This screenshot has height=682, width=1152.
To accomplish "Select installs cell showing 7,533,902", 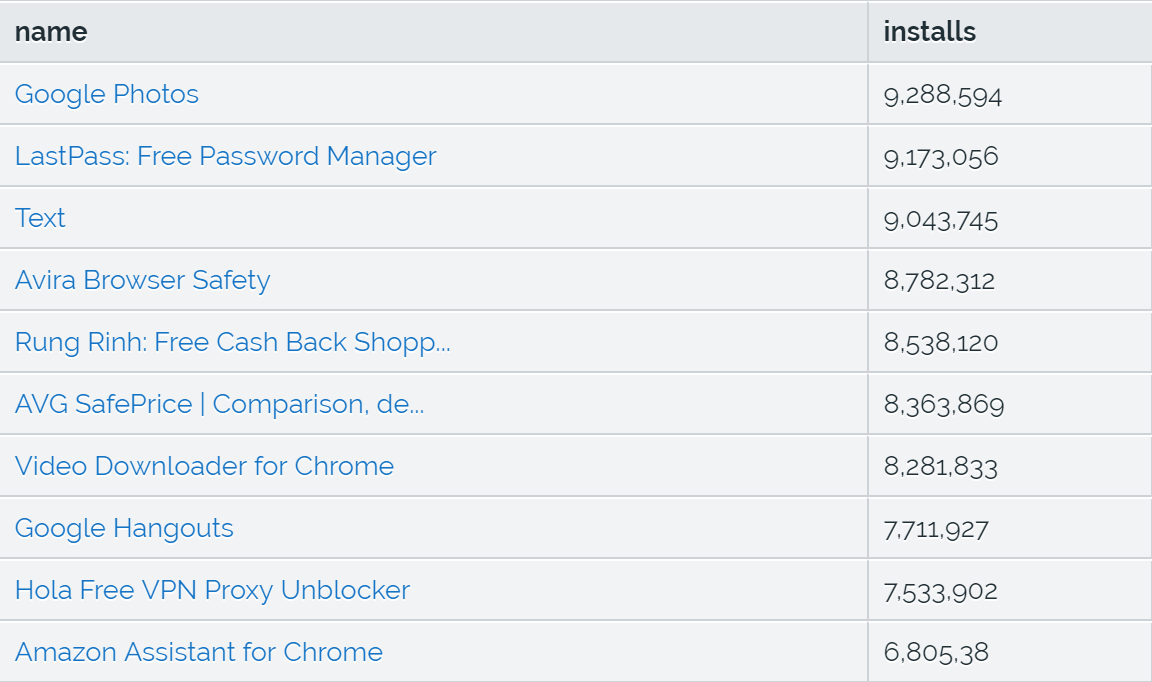I will click(1009, 589).
